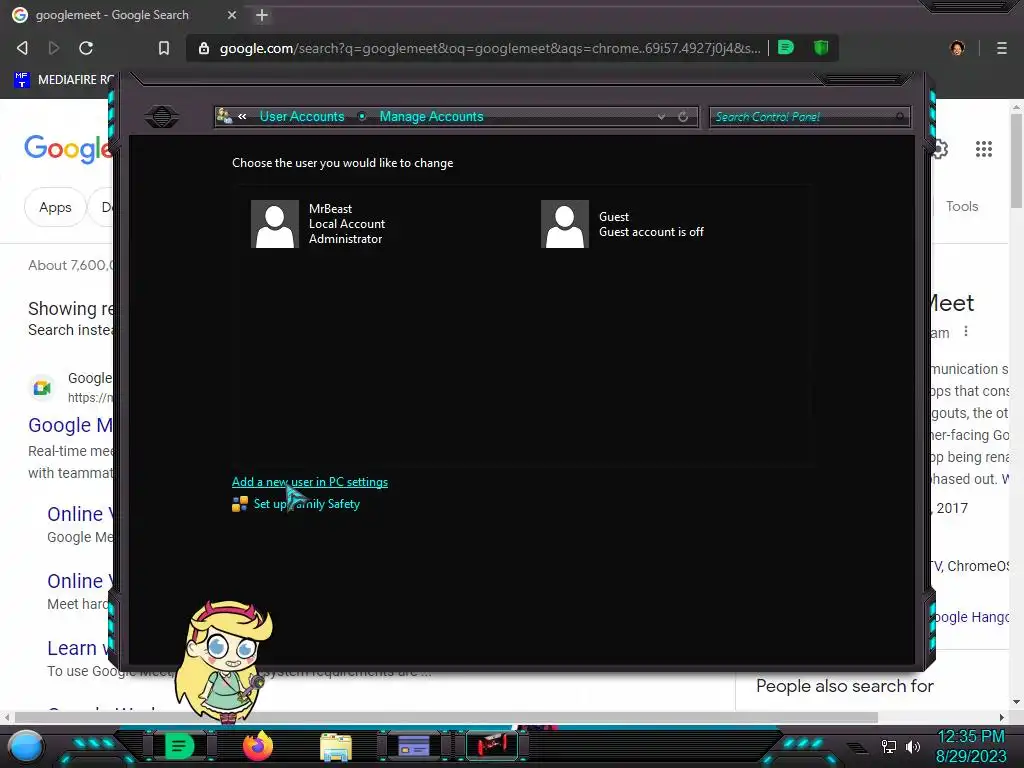
Task: Click the cartoon character desktop mascot
Action: pyautogui.click(x=222, y=661)
